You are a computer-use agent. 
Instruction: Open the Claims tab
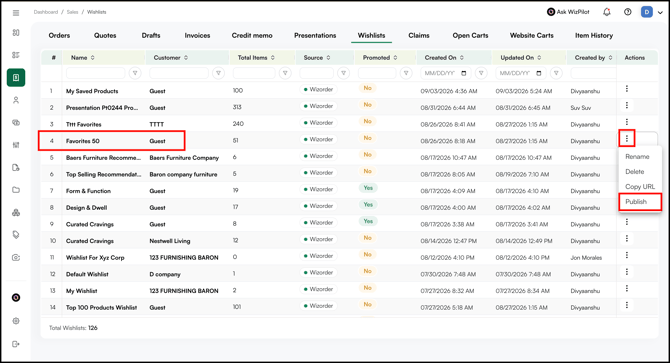pos(418,35)
